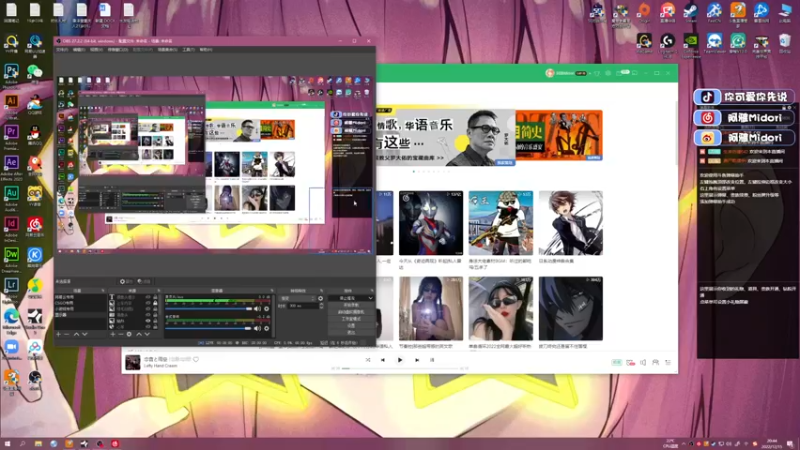Open the 帮助 menu in OBS
This screenshot has height=450, width=800.
[x=206, y=49]
